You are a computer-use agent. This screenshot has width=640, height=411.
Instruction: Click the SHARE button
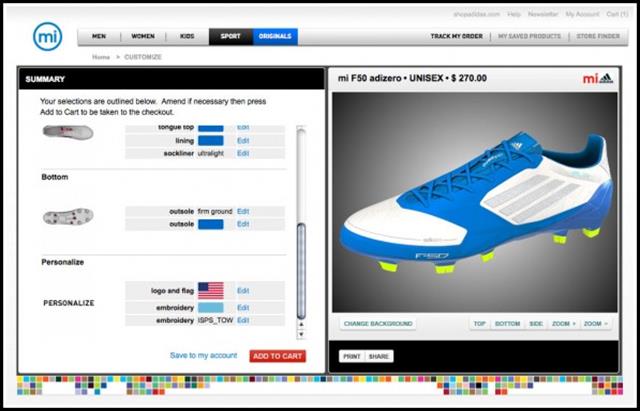[379, 356]
